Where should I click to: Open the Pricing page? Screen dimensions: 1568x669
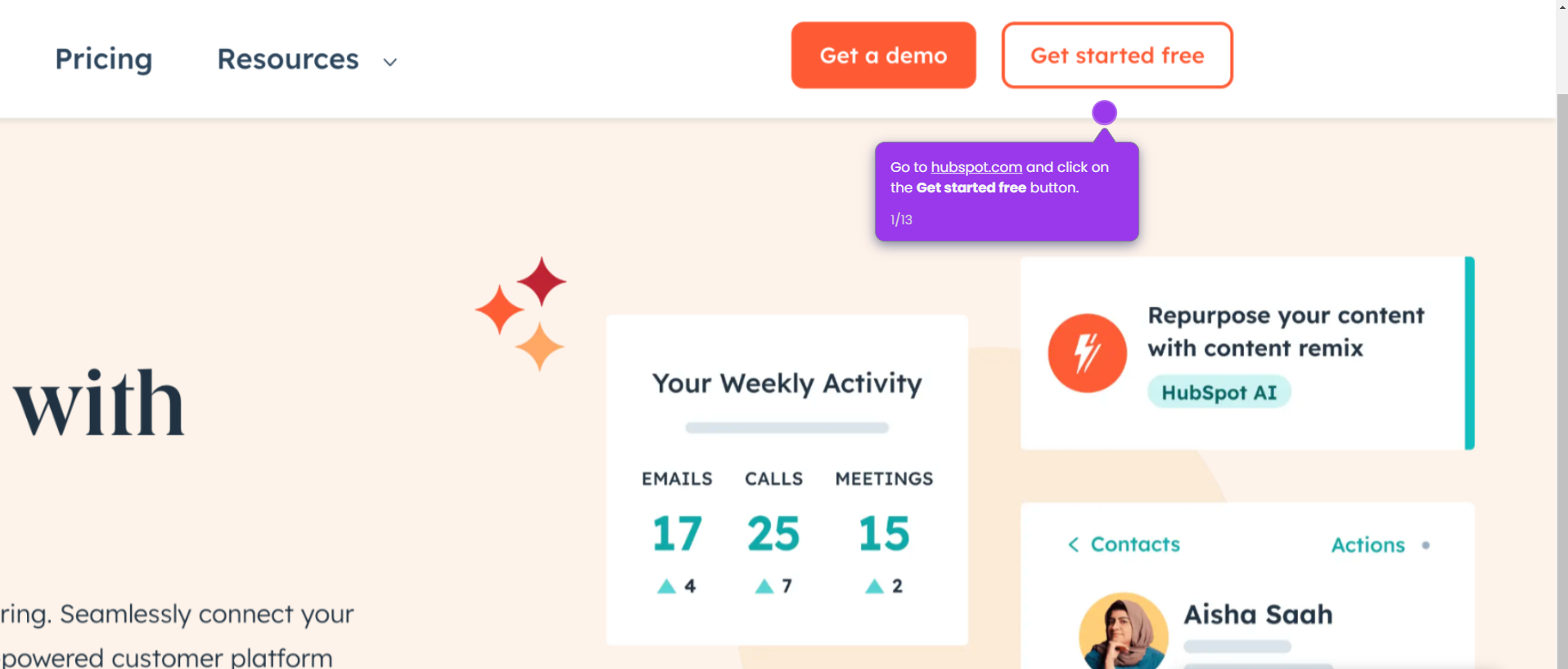tap(103, 59)
